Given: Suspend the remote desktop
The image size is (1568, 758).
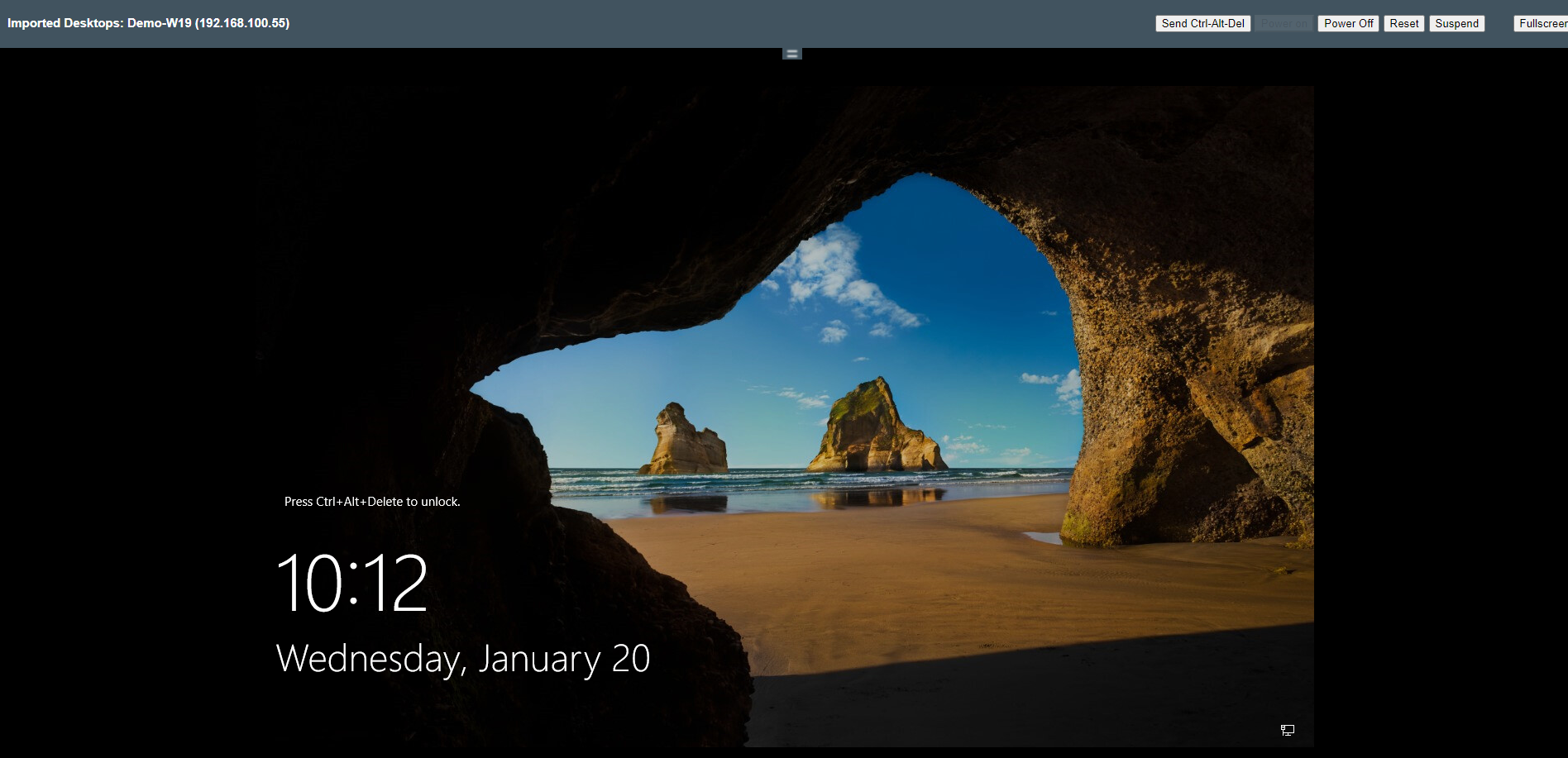Looking at the screenshot, I should point(1456,24).
